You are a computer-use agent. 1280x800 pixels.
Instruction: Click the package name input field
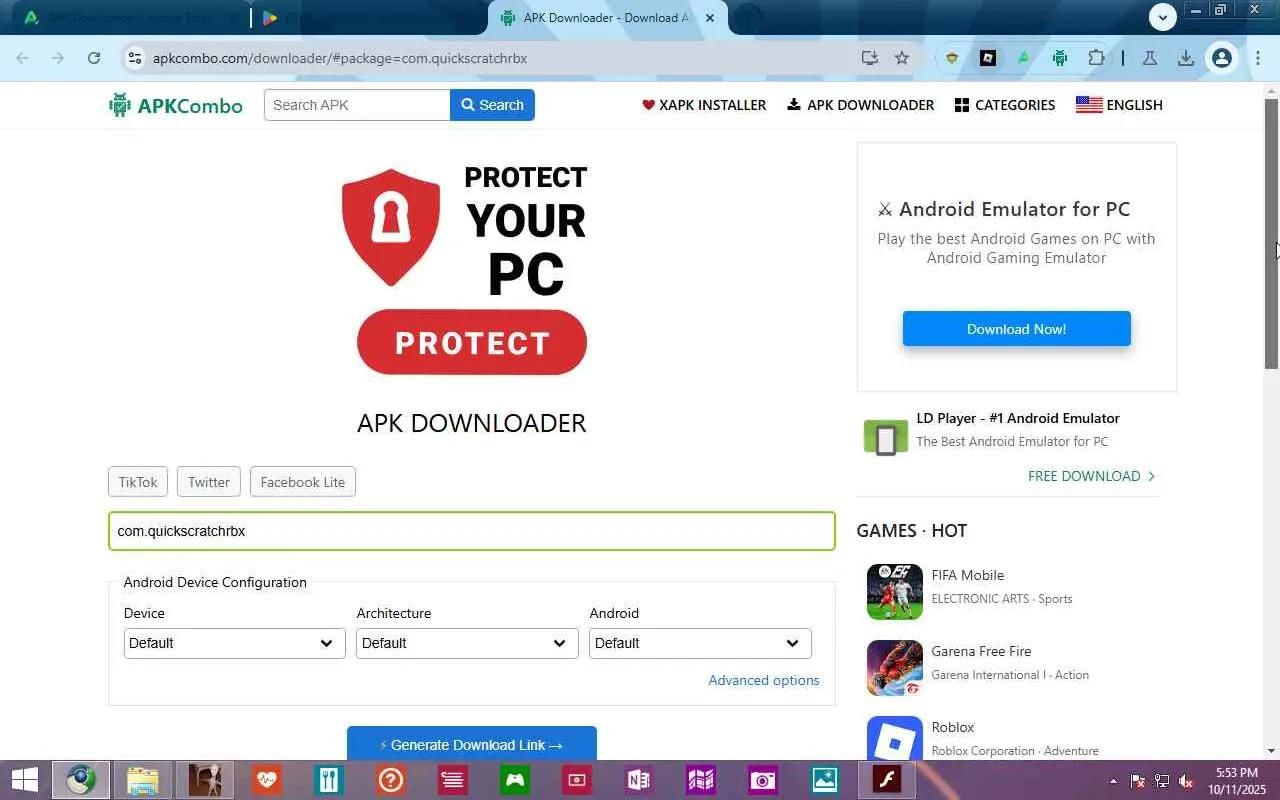tap(472, 531)
